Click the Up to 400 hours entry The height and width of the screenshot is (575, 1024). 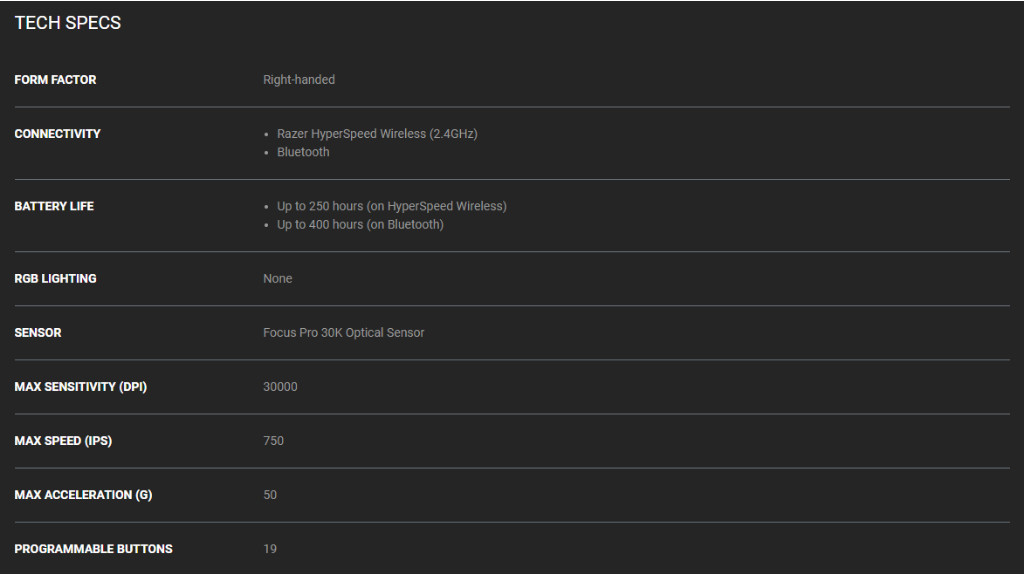pos(360,224)
